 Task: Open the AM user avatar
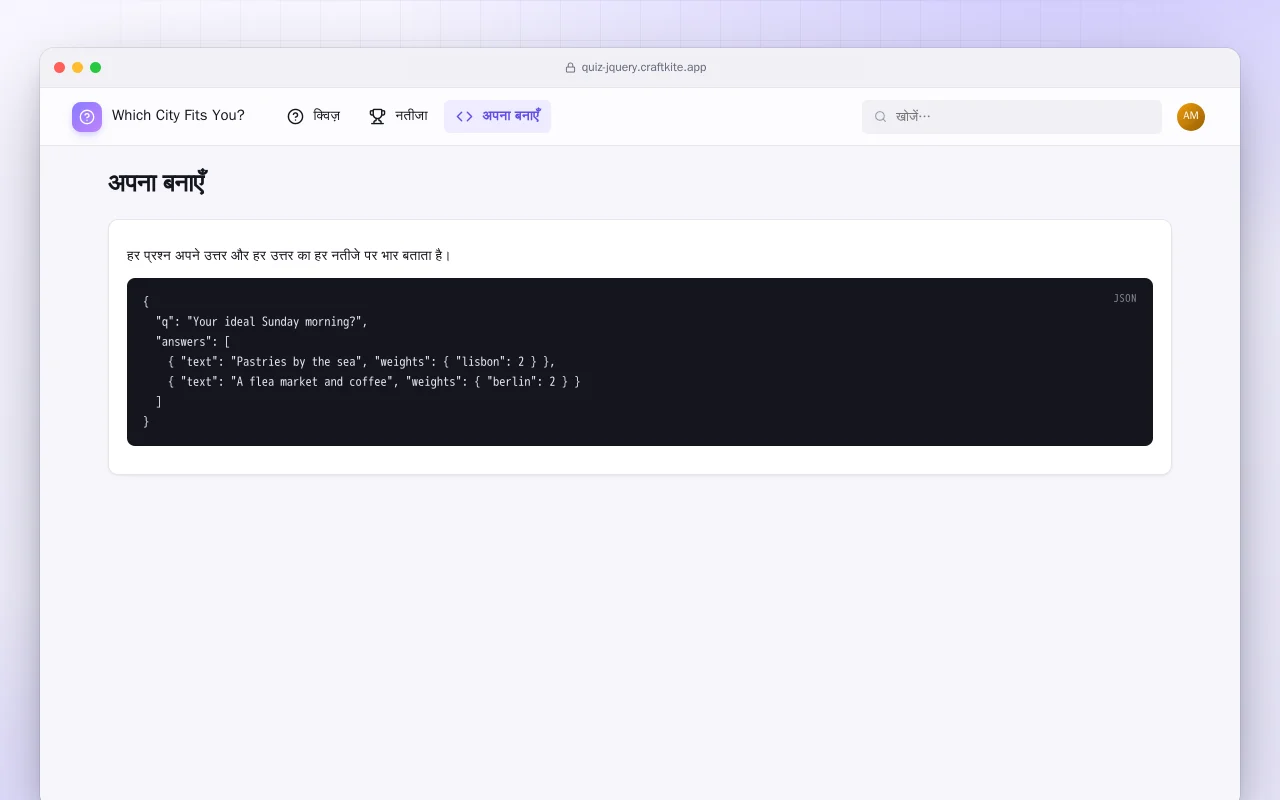(1191, 117)
